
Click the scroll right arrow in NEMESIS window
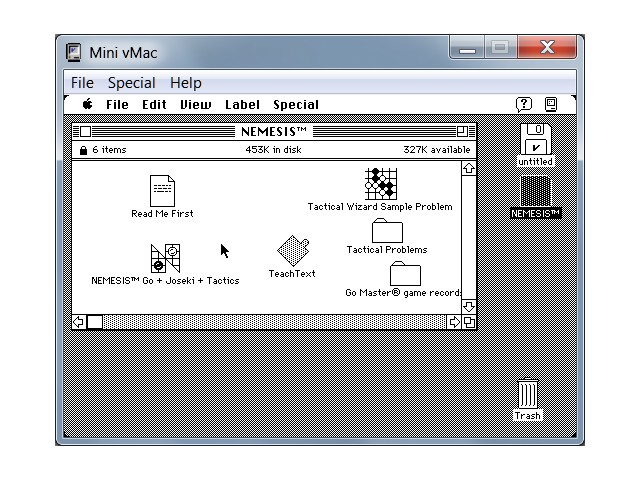point(454,322)
